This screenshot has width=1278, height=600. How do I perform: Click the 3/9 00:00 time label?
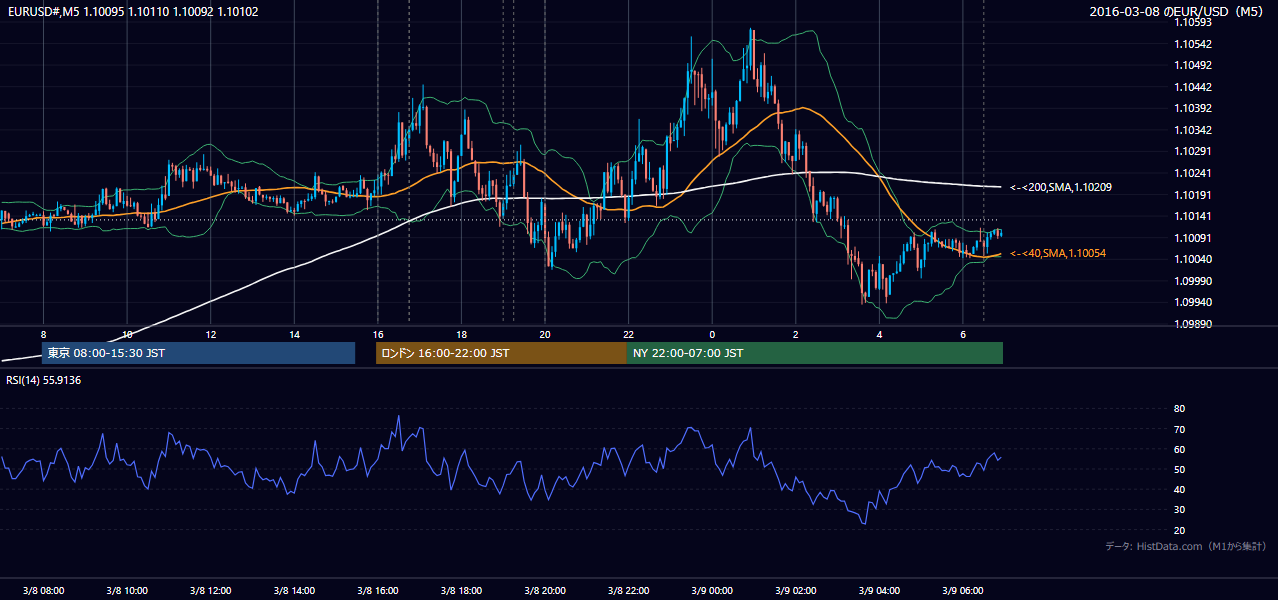(712, 591)
